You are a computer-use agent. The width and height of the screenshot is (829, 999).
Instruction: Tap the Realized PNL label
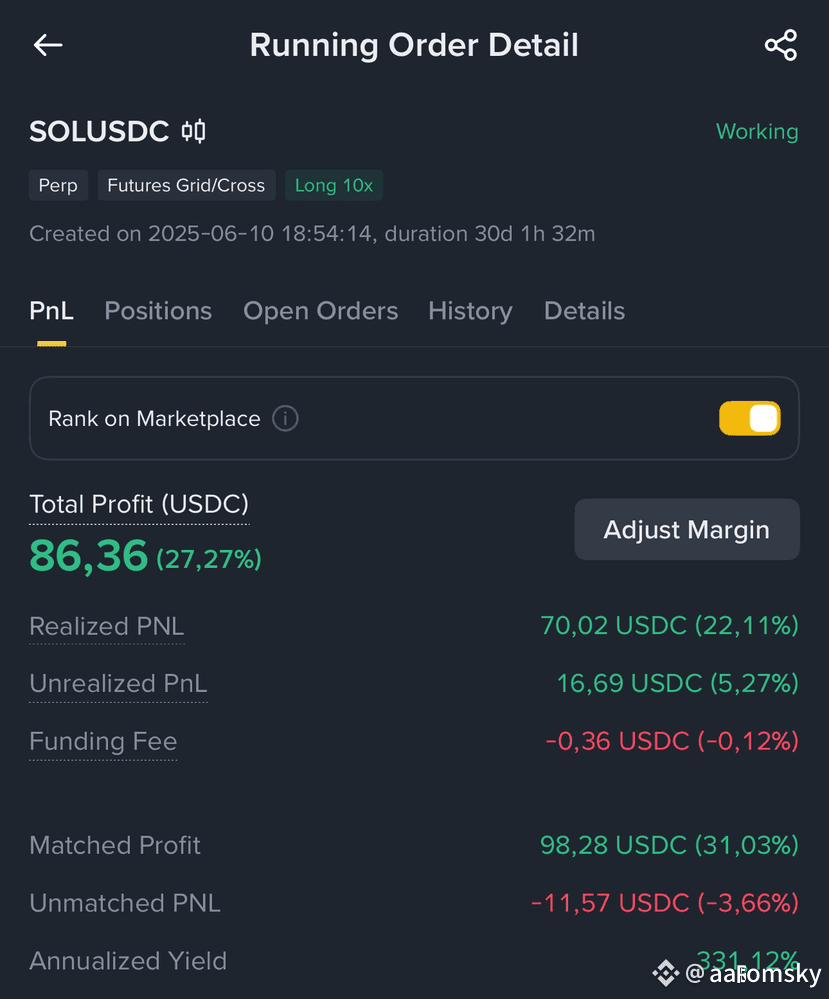click(x=106, y=626)
